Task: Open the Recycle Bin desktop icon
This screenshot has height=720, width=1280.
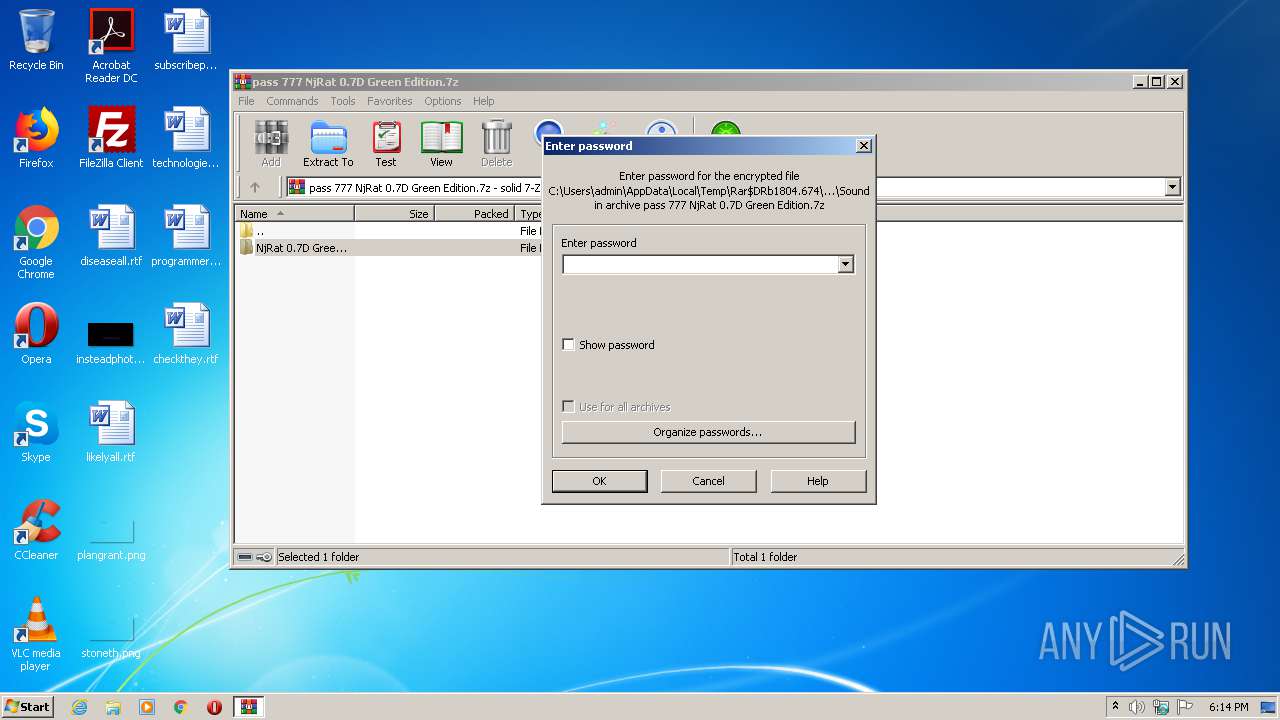Action: click(x=36, y=40)
